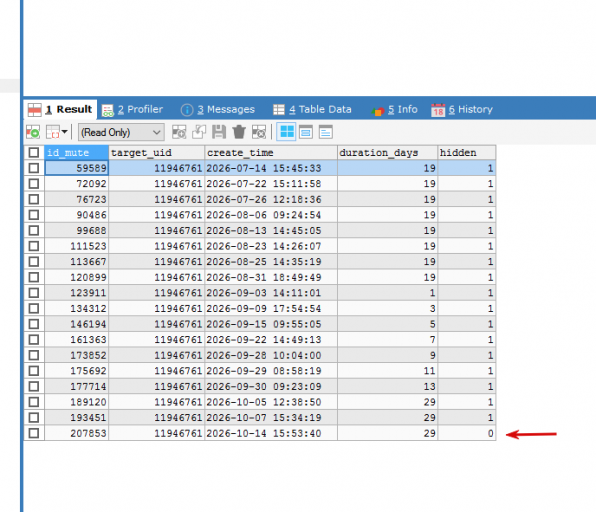Check the row with id_mute 120899
The height and width of the screenshot is (512, 596).
pyautogui.click(x=34, y=277)
